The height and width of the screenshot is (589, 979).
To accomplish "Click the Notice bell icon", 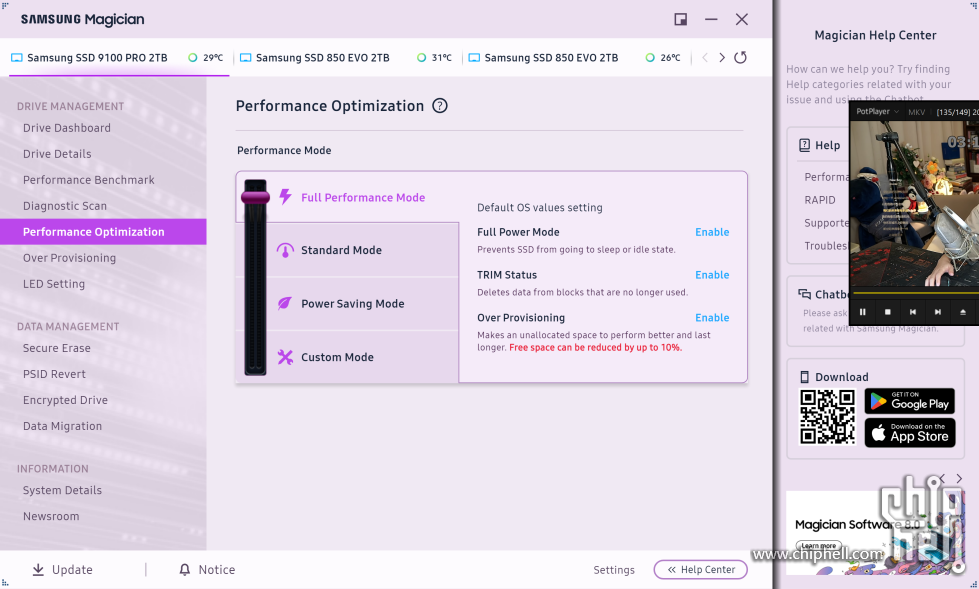I will coord(184,570).
